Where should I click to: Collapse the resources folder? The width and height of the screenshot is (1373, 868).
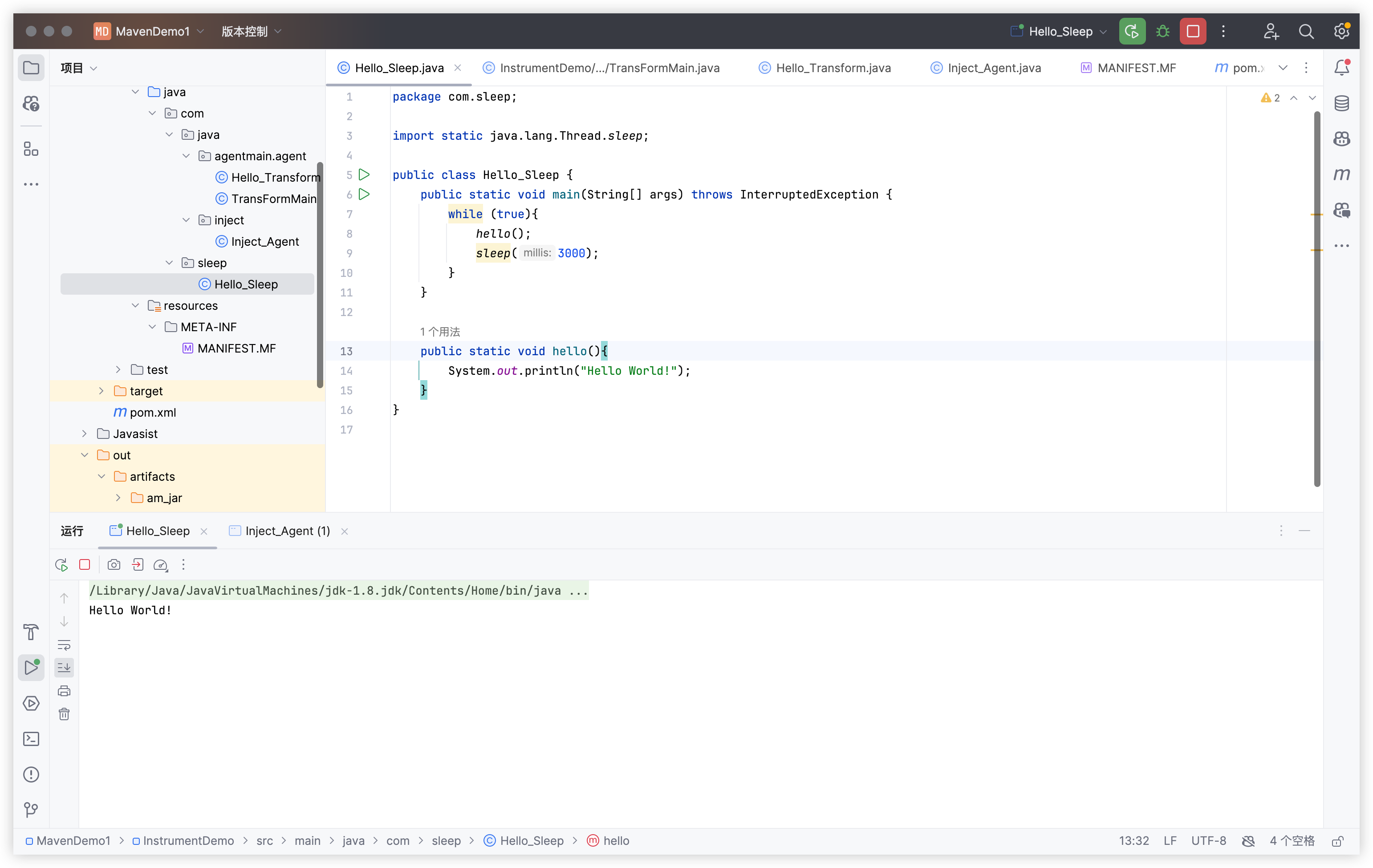pos(135,305)
